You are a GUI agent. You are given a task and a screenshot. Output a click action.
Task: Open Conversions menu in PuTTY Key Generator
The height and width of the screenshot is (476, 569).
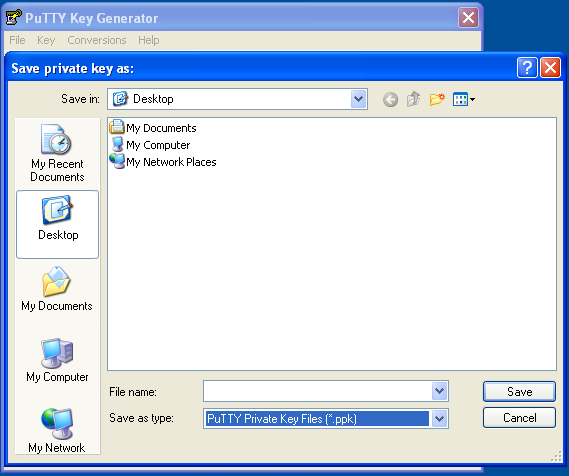97,40
